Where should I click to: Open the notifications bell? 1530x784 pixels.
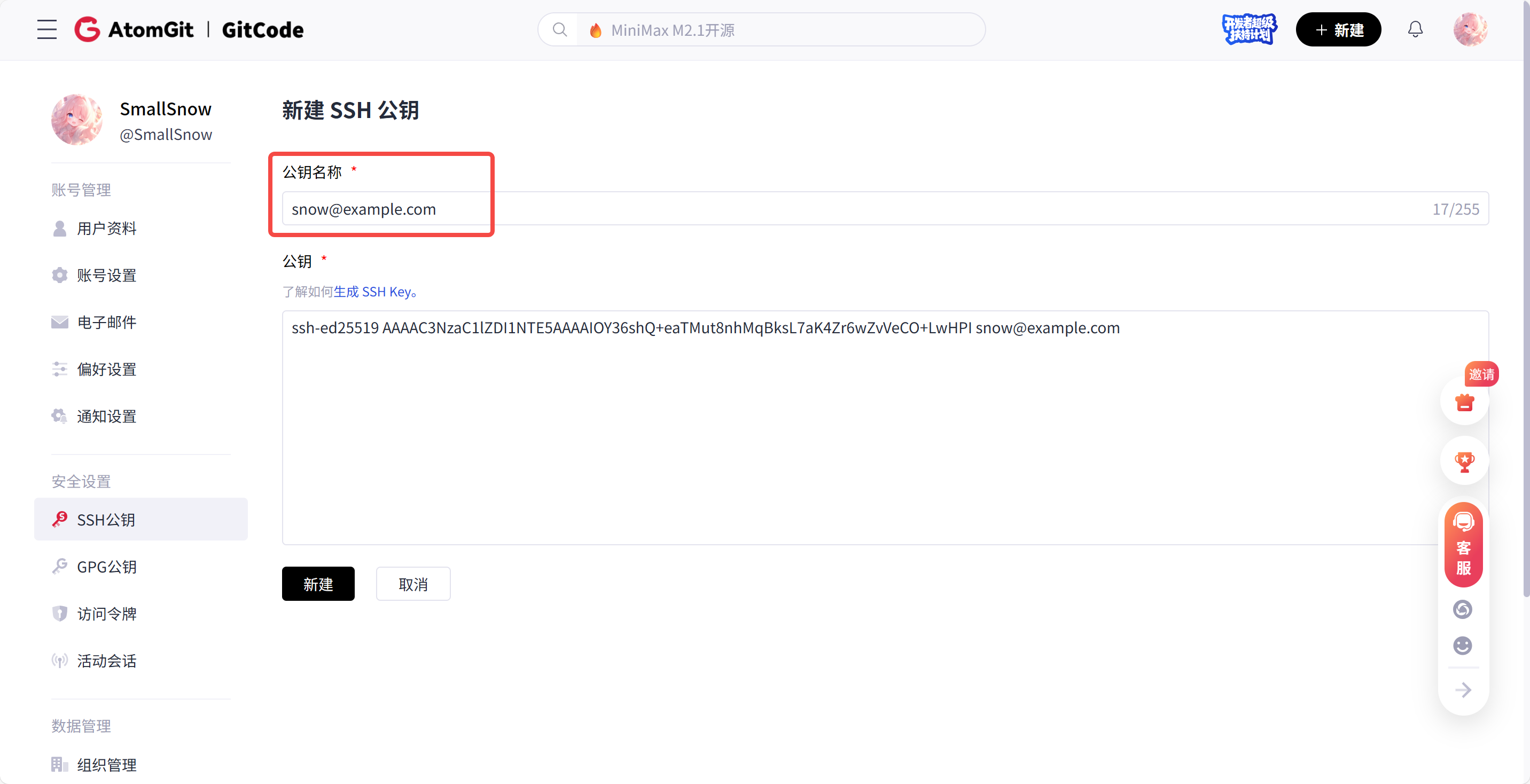coord(1415,30)
